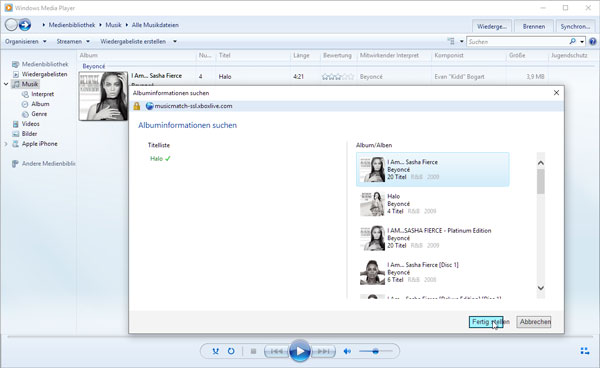Select I AM...SASHA FIERCE - Platinum Edition result

pos(432,238)
